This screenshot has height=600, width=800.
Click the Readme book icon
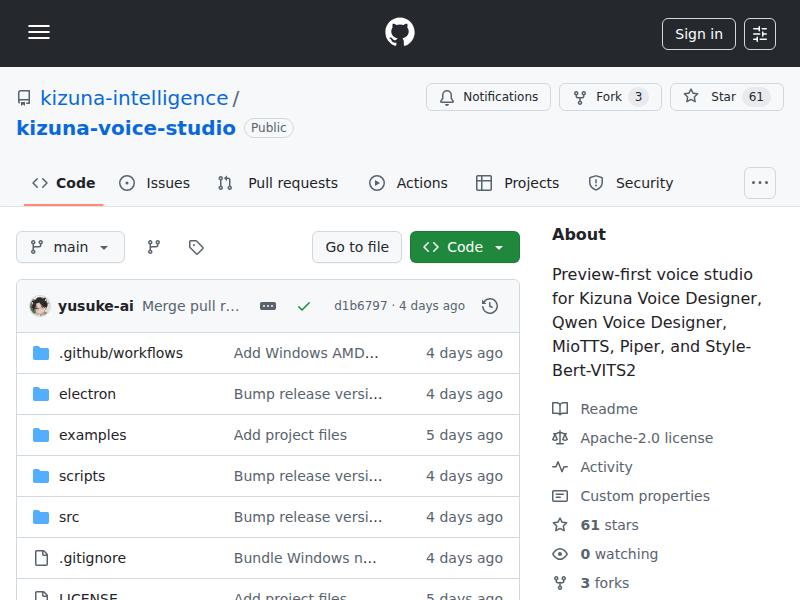pos(561,408)
